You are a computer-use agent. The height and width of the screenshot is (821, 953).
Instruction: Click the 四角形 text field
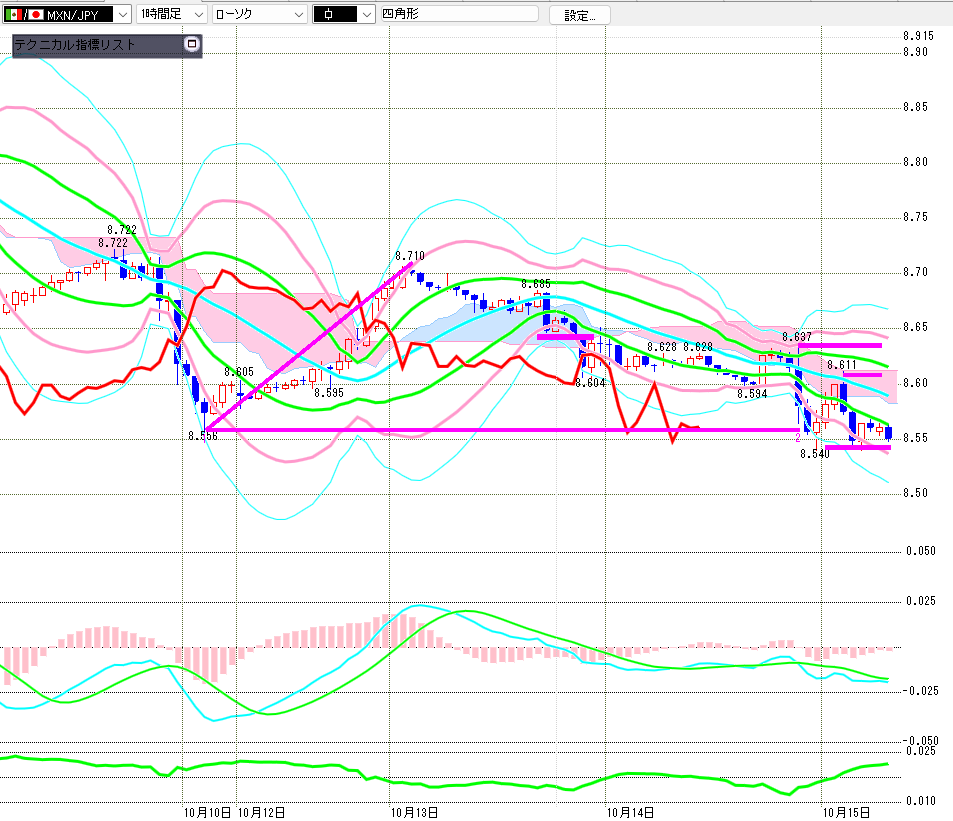coord(459,13)
